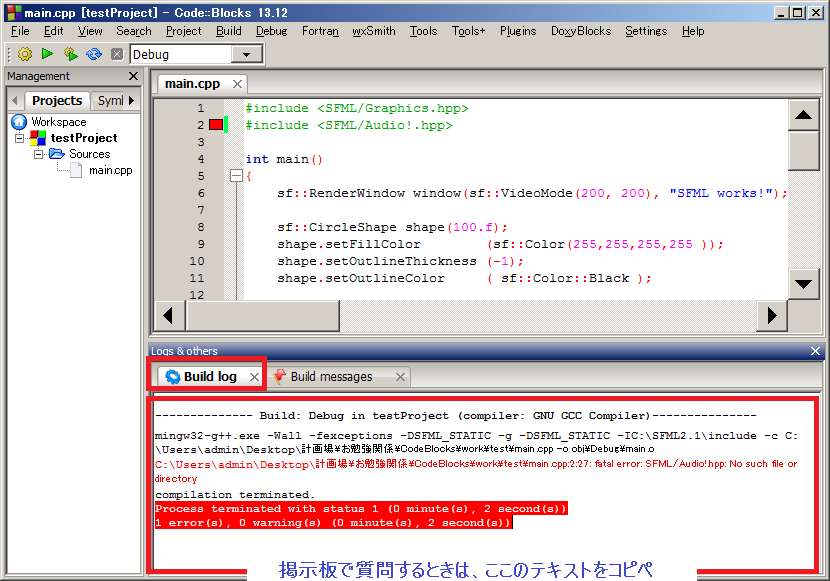
Task: Close the Management panel
Action: (x=133, y=76)
